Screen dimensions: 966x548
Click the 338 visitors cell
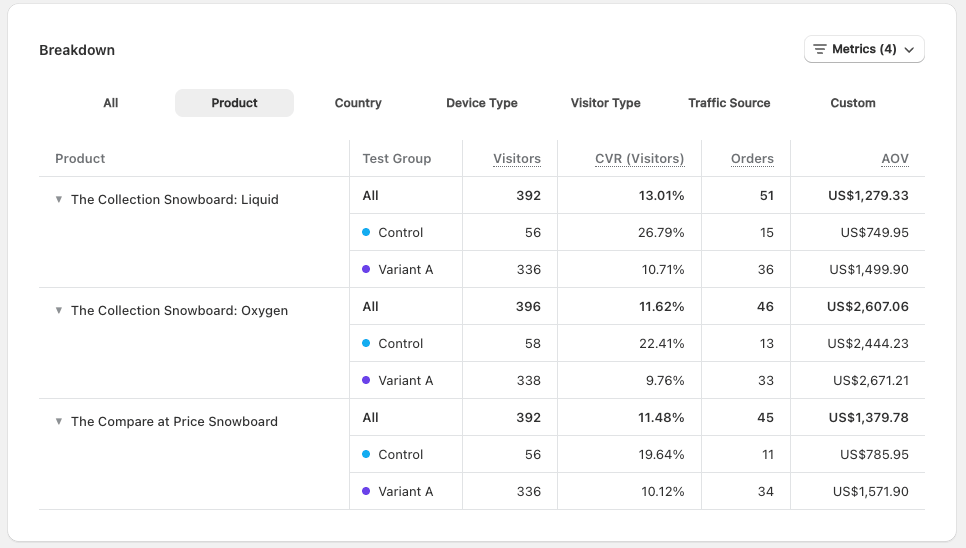point(529,381)
